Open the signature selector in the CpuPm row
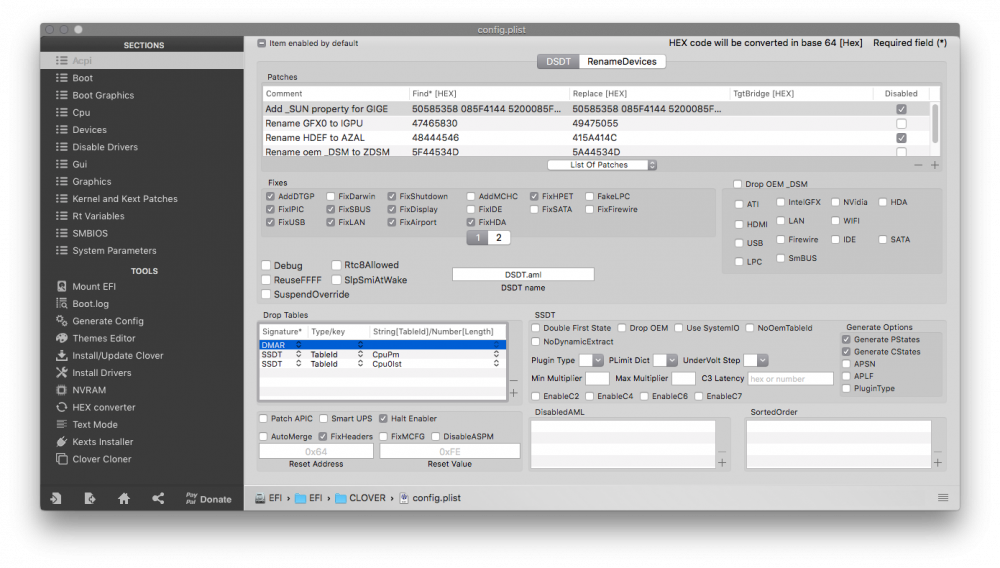Image resolution: width=1000 pixels, height=568 pixels. [x=298, y=354]
